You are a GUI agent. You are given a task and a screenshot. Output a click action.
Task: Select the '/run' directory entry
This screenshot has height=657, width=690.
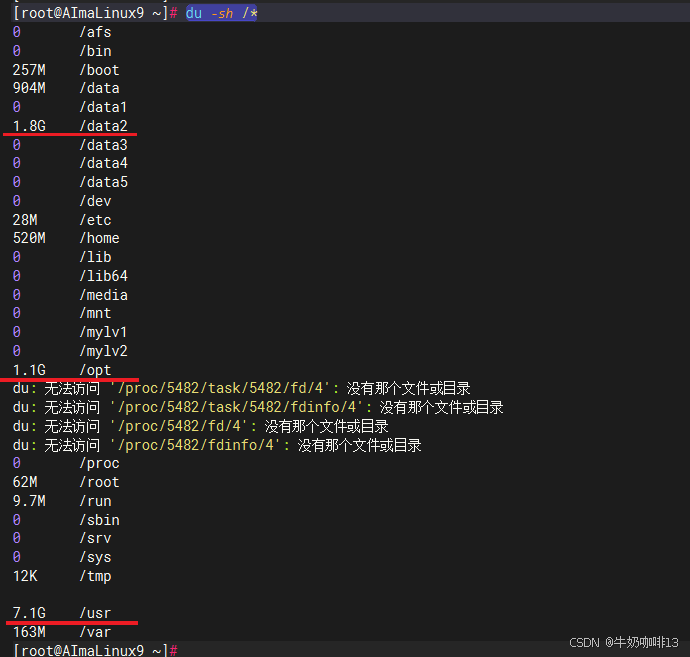click(95, 501)
